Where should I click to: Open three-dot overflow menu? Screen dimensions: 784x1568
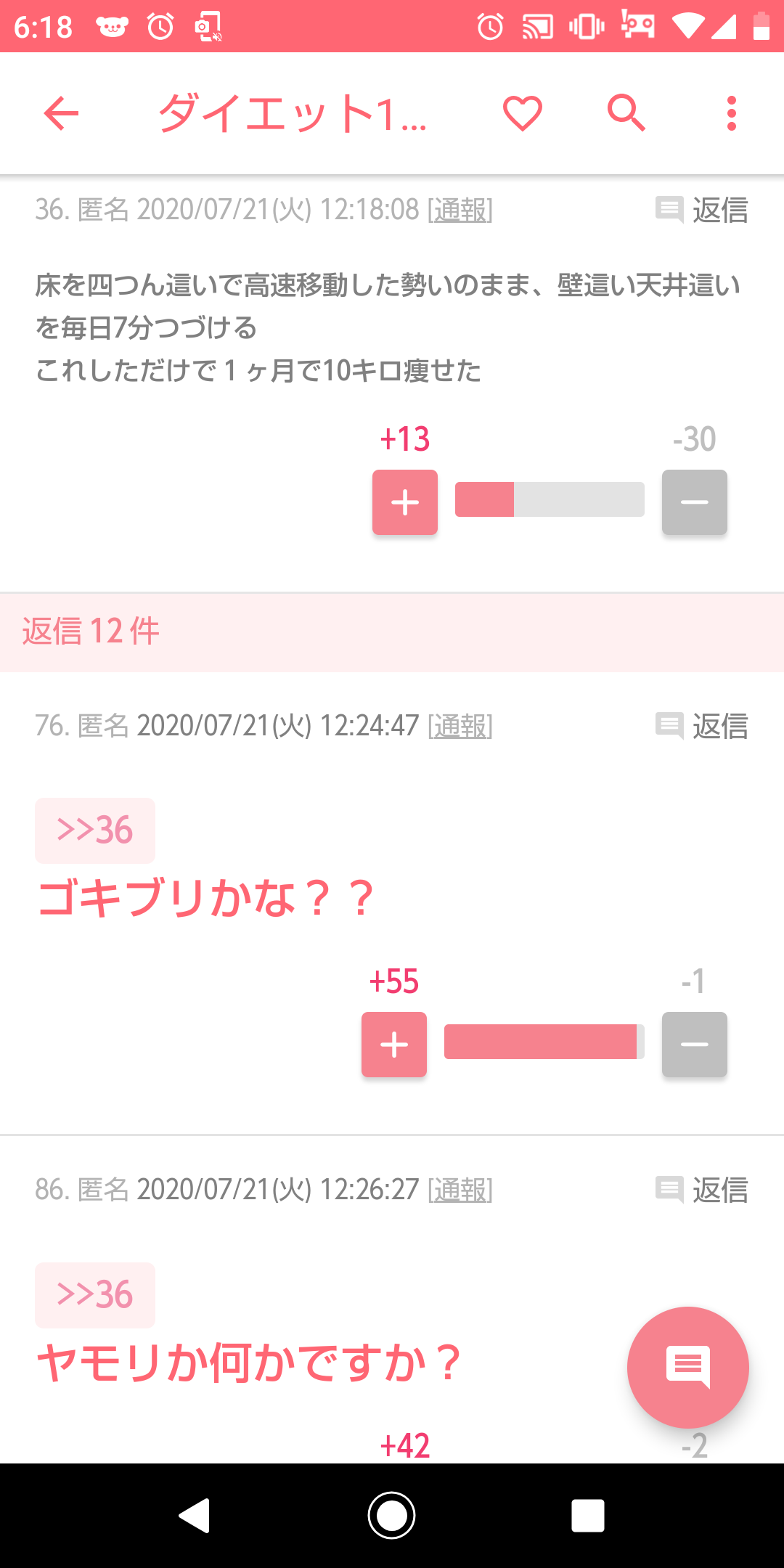coord(732,113)
